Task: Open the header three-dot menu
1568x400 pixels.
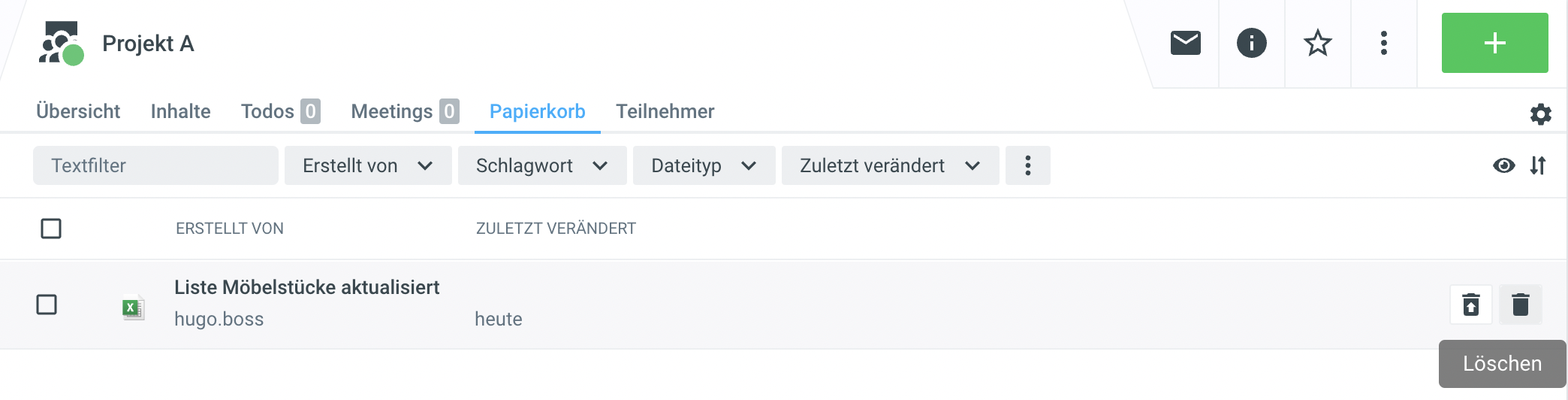Action: tap(1383, 43)
